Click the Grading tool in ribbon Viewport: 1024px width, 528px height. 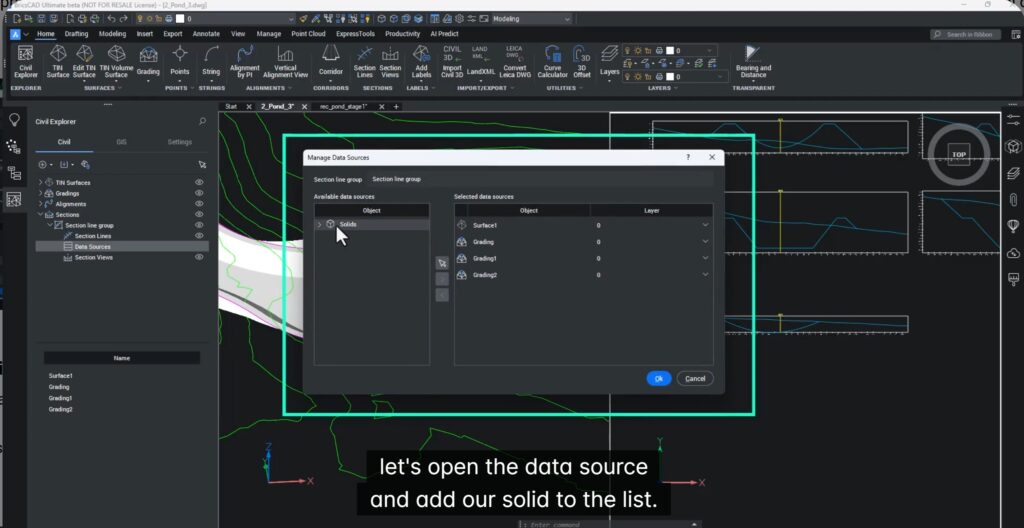(148, 60)
